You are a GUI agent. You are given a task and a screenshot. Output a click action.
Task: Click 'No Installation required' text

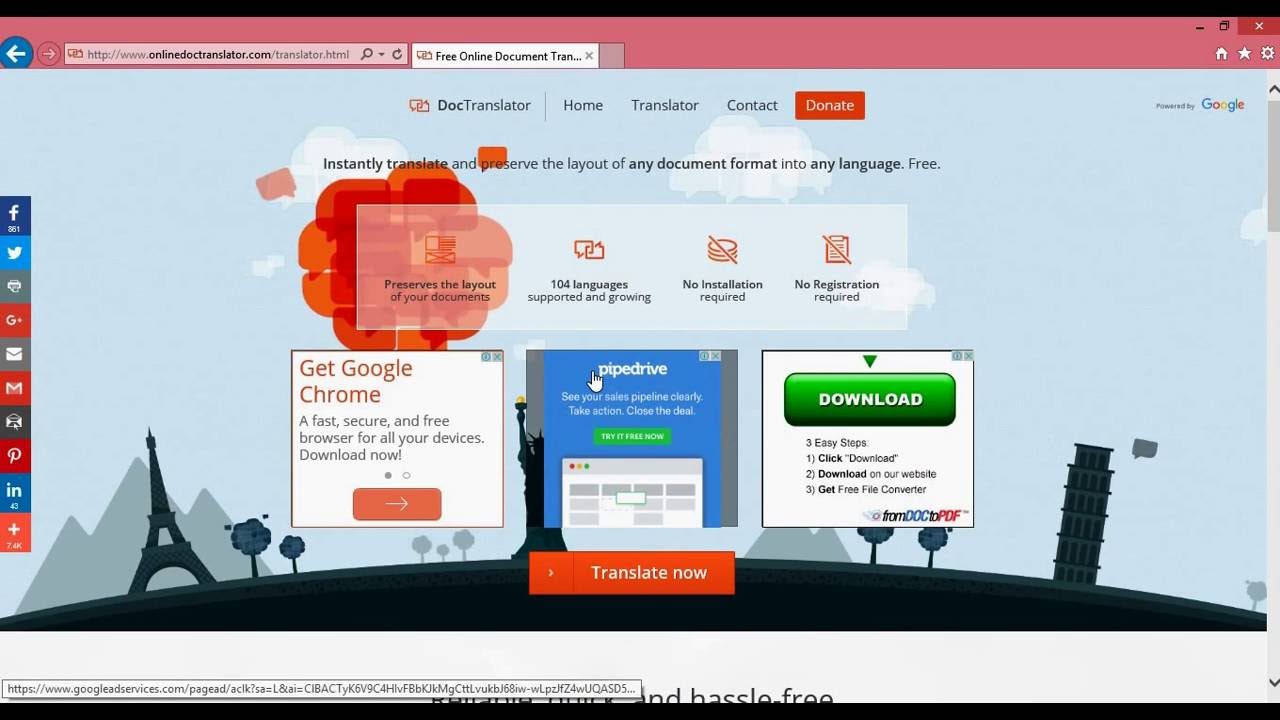pyautogui.click(x=722, y=291)
